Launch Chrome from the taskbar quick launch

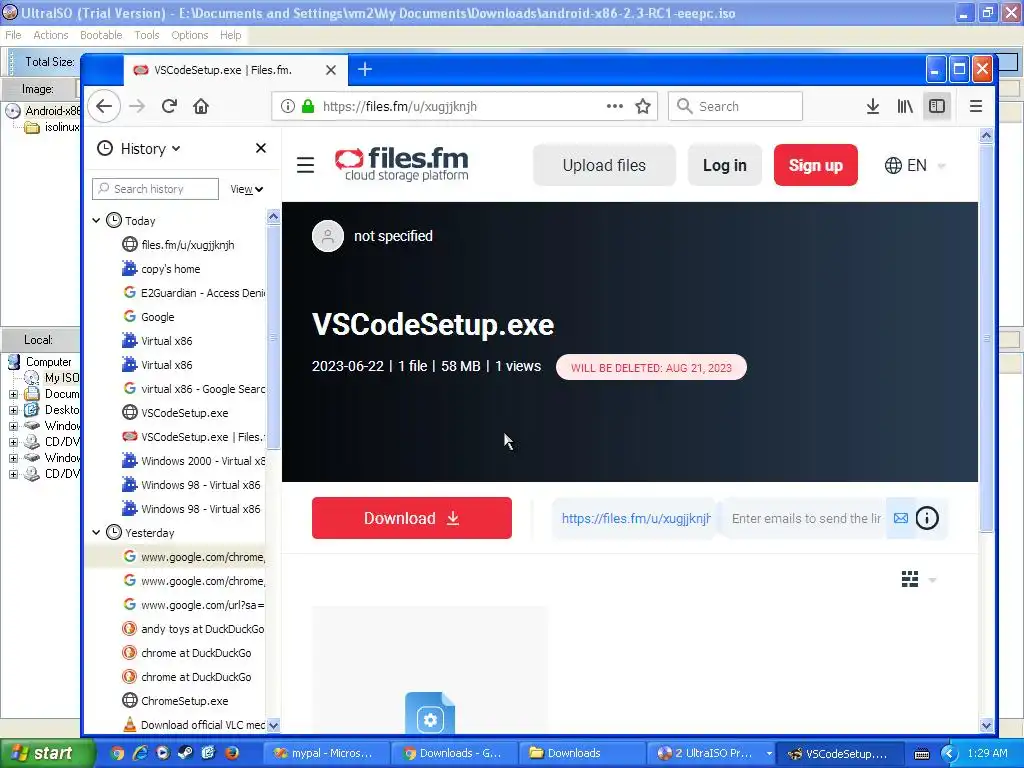click(118, 753)
